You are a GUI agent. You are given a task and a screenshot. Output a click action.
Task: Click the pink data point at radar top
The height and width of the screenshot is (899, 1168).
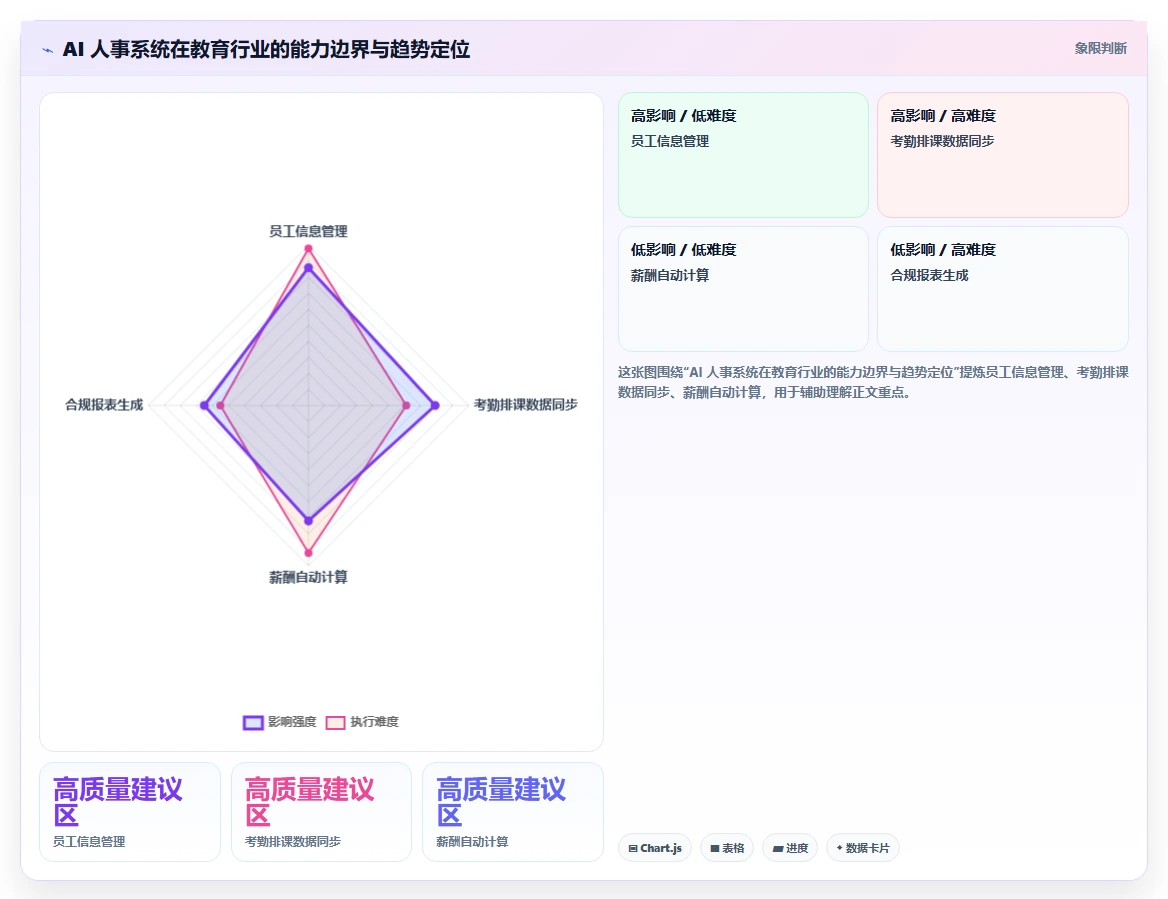(308, 249)
